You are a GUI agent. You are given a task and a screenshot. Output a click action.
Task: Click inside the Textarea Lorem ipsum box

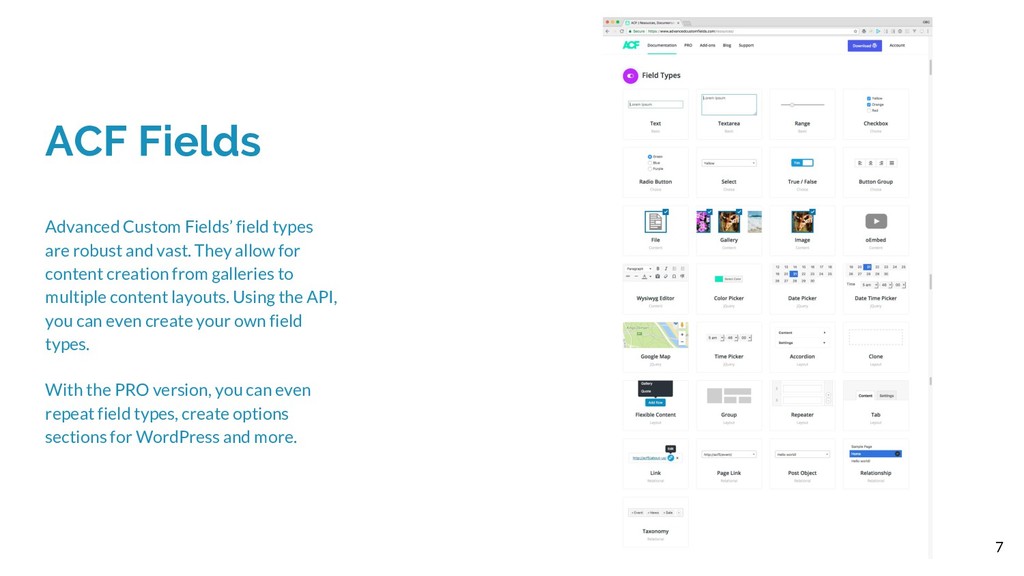click(x=729, y=104)
